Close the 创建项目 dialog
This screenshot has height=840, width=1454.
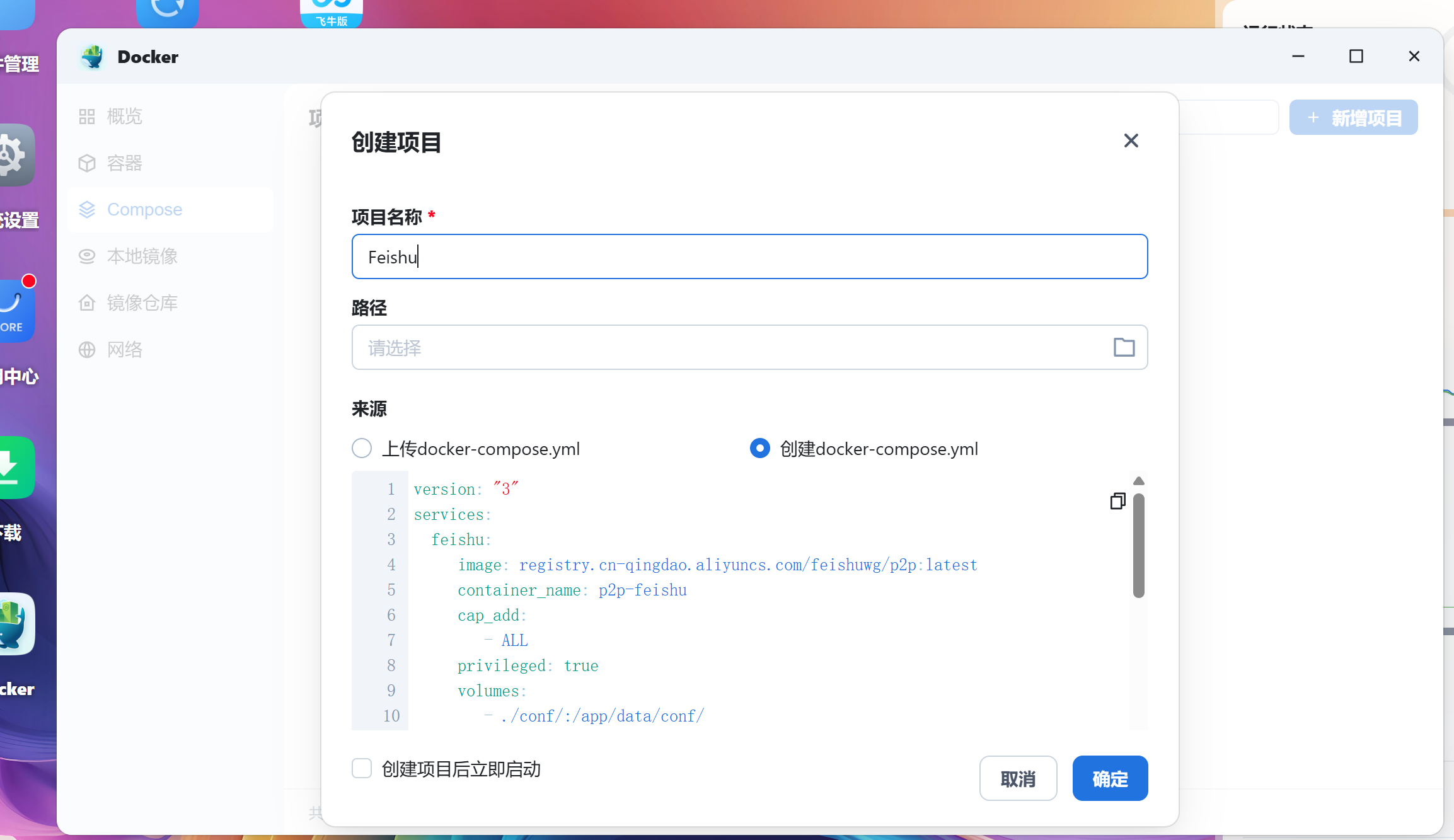coord(1131,141)
